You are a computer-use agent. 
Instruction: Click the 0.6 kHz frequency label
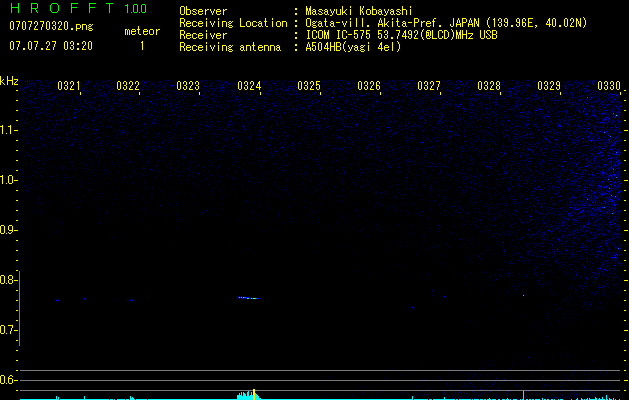pyautogui.click(x=7, y=380)
